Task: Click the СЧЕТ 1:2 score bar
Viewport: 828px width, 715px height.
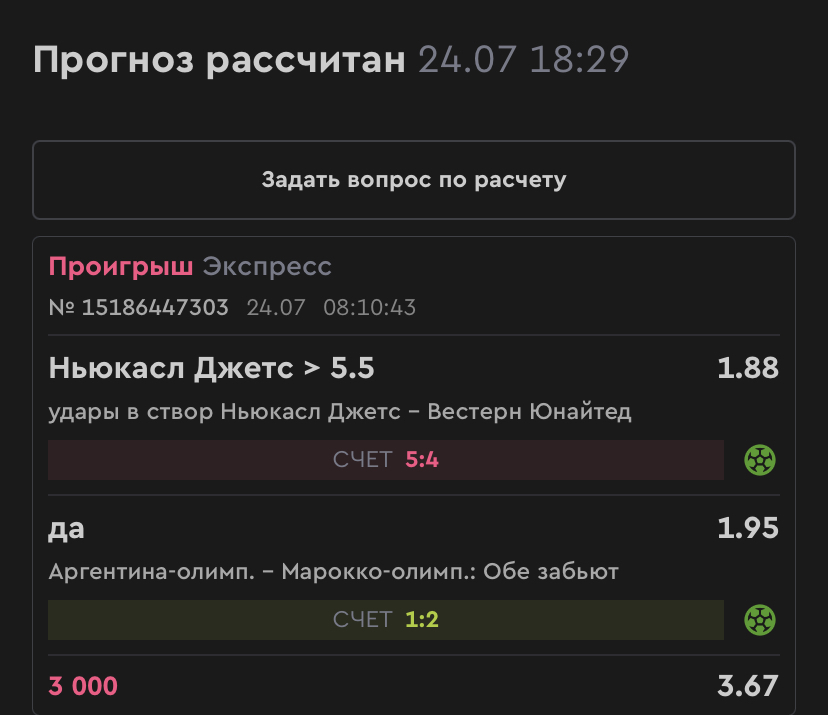Action: tap(386, 620)
